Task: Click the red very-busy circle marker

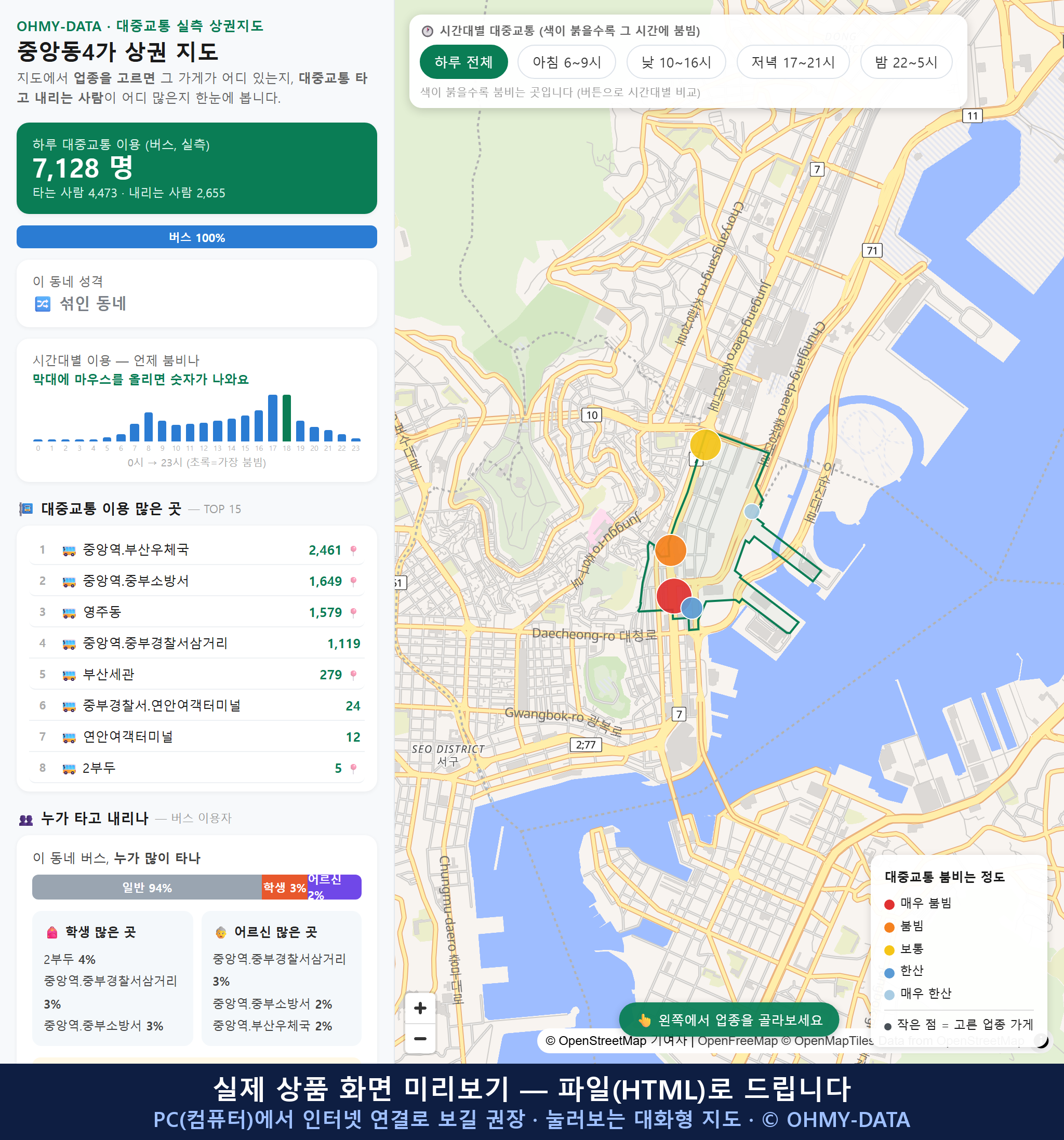Action: coord(673,596)
